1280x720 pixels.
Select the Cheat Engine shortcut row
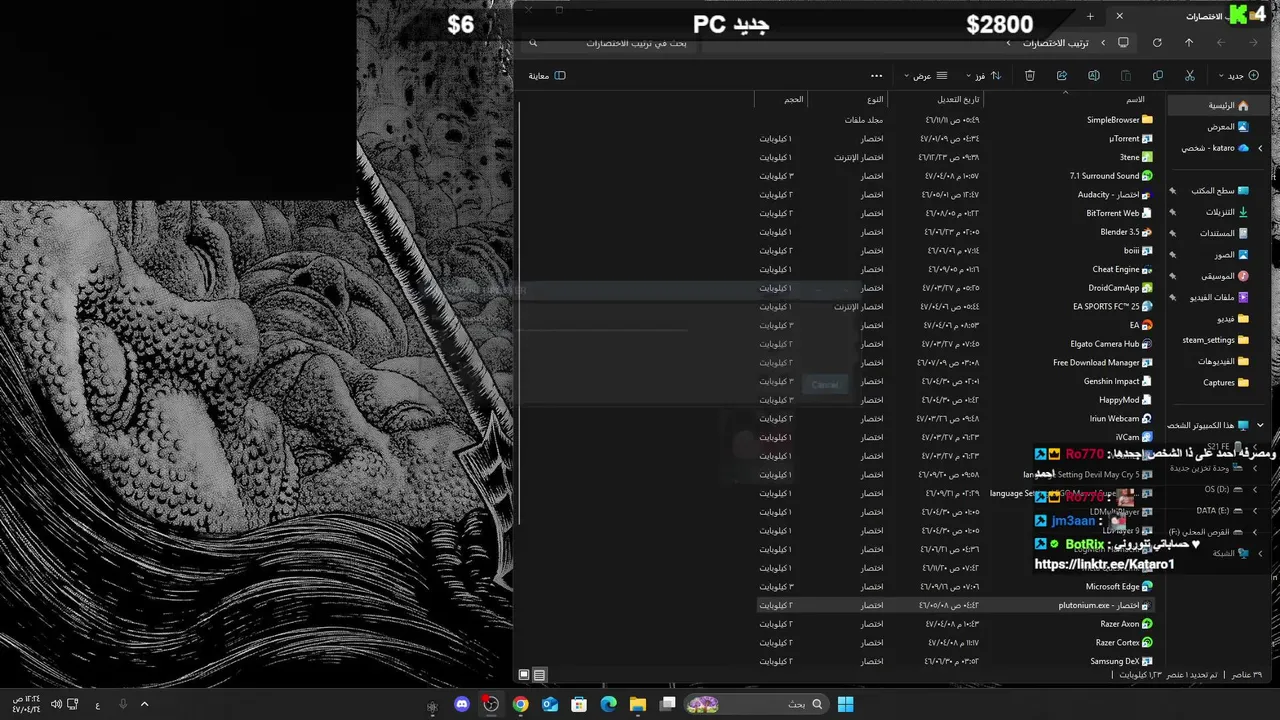(955, 269)
